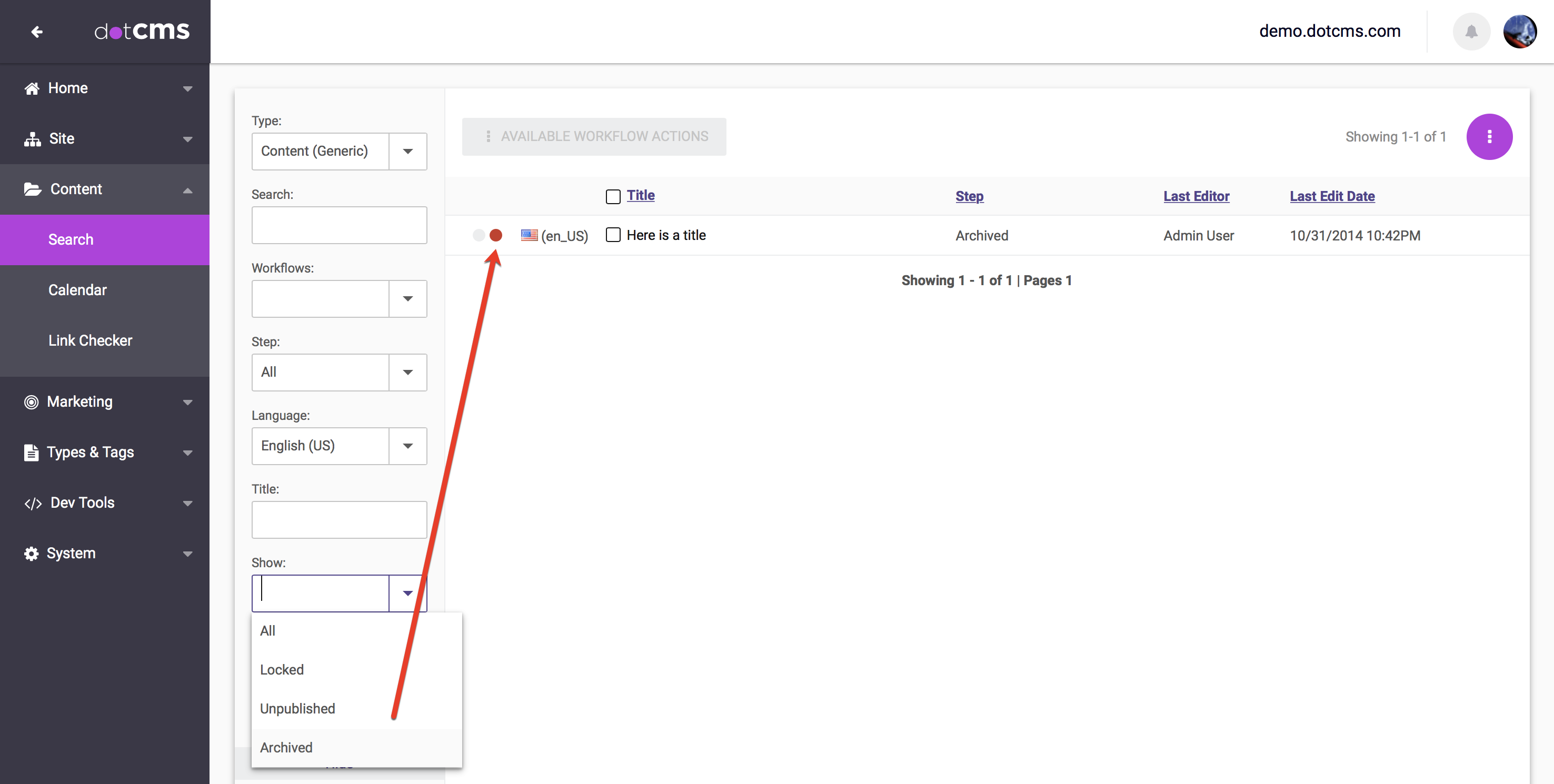1554x784 pixels.
Task: Check the "Here is a title" row checkbox
Action: click(x=612, y=235)
